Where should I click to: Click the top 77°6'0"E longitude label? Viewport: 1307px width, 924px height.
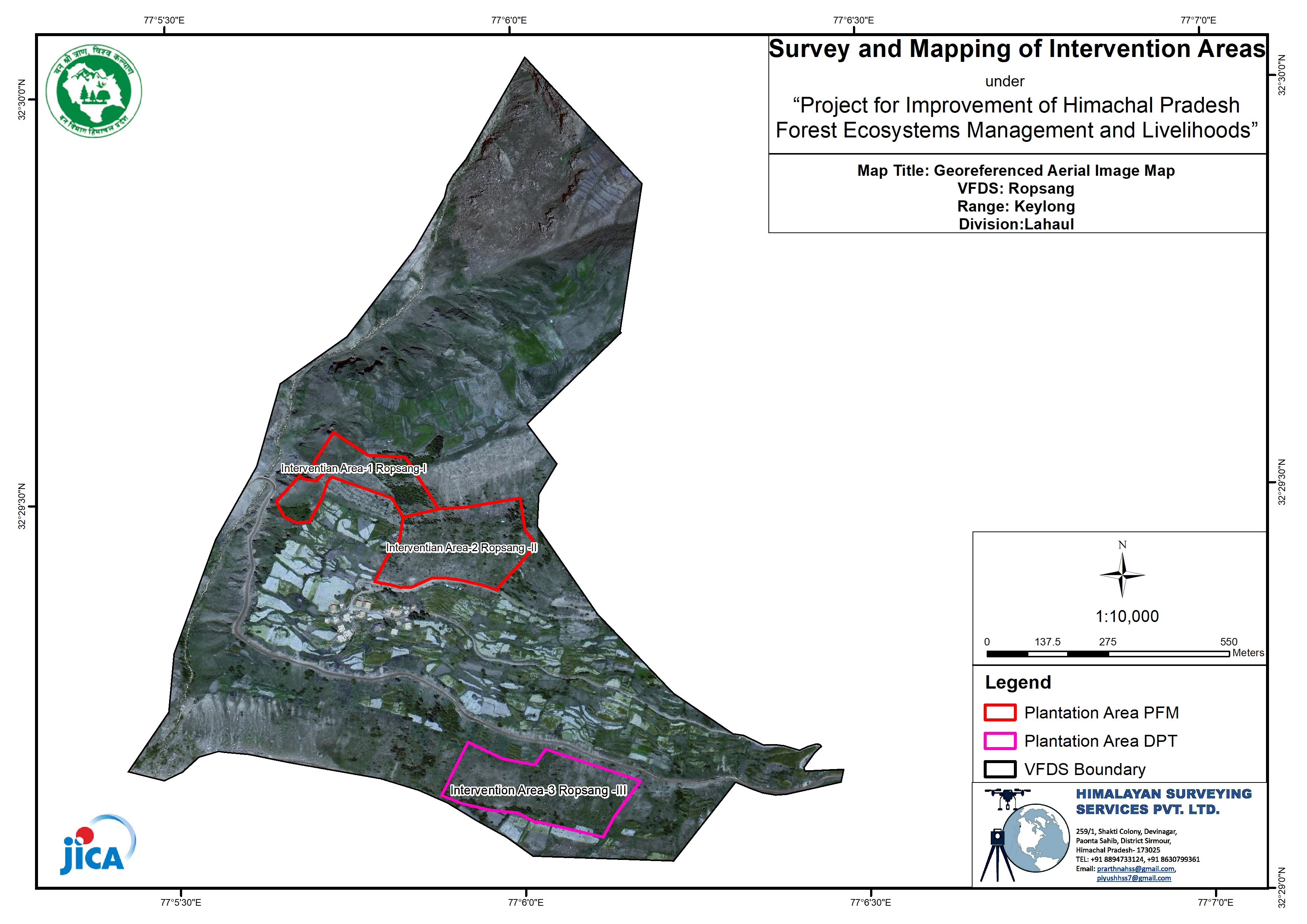pos(509,20)
